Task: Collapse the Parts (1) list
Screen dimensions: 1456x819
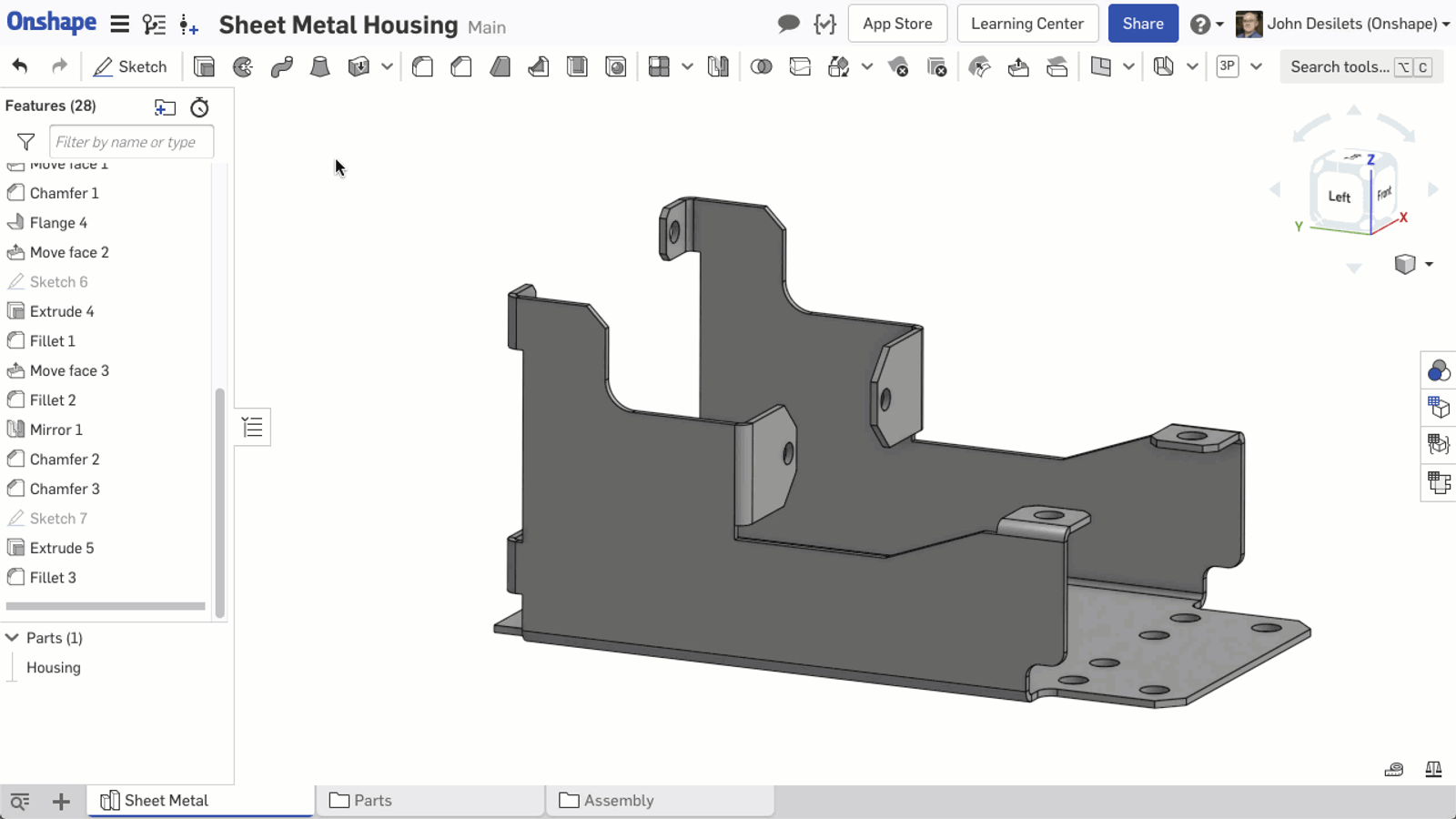Action: tap(13, 638)
